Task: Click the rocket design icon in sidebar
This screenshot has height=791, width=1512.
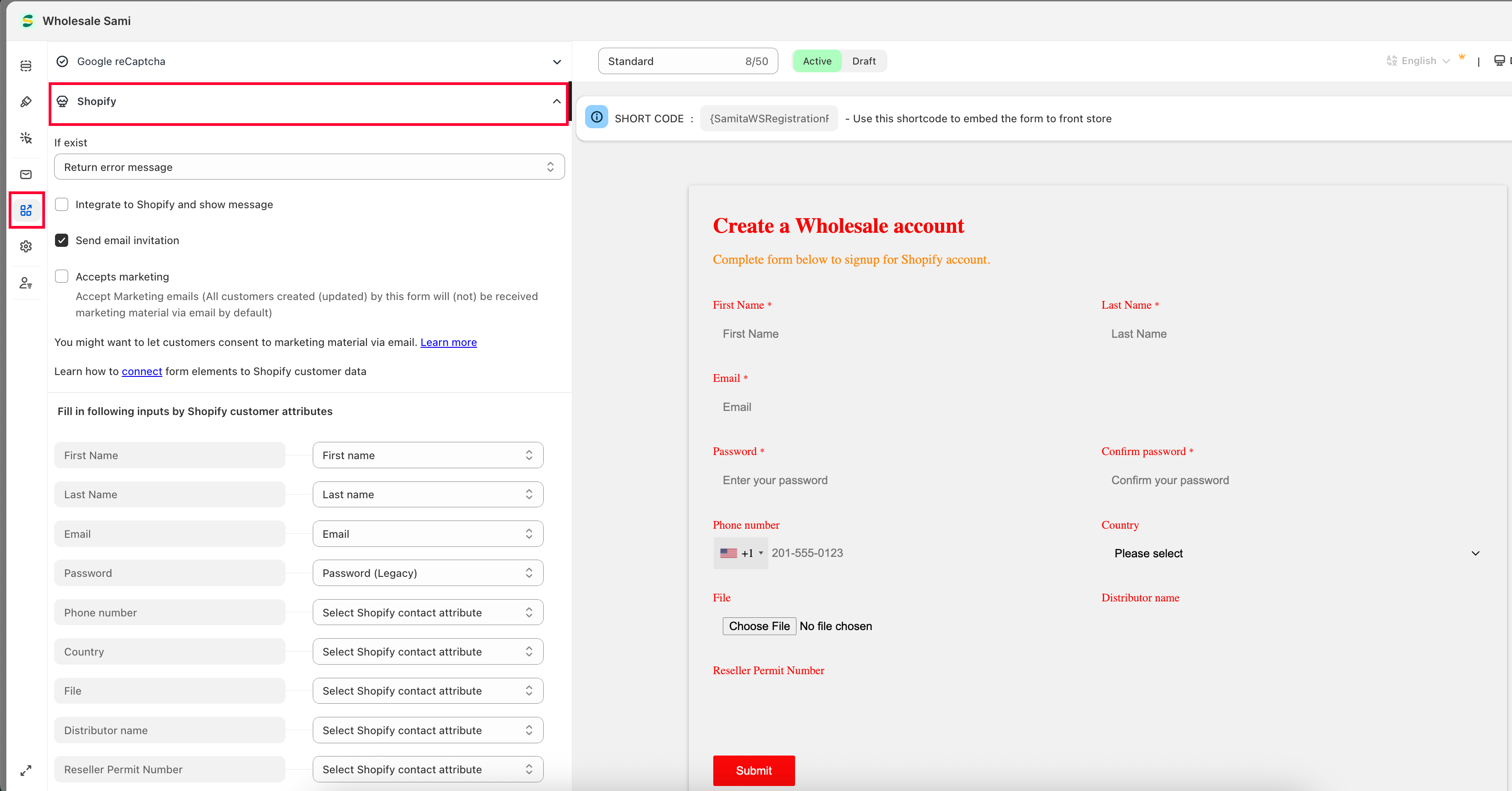Action: 26,102
